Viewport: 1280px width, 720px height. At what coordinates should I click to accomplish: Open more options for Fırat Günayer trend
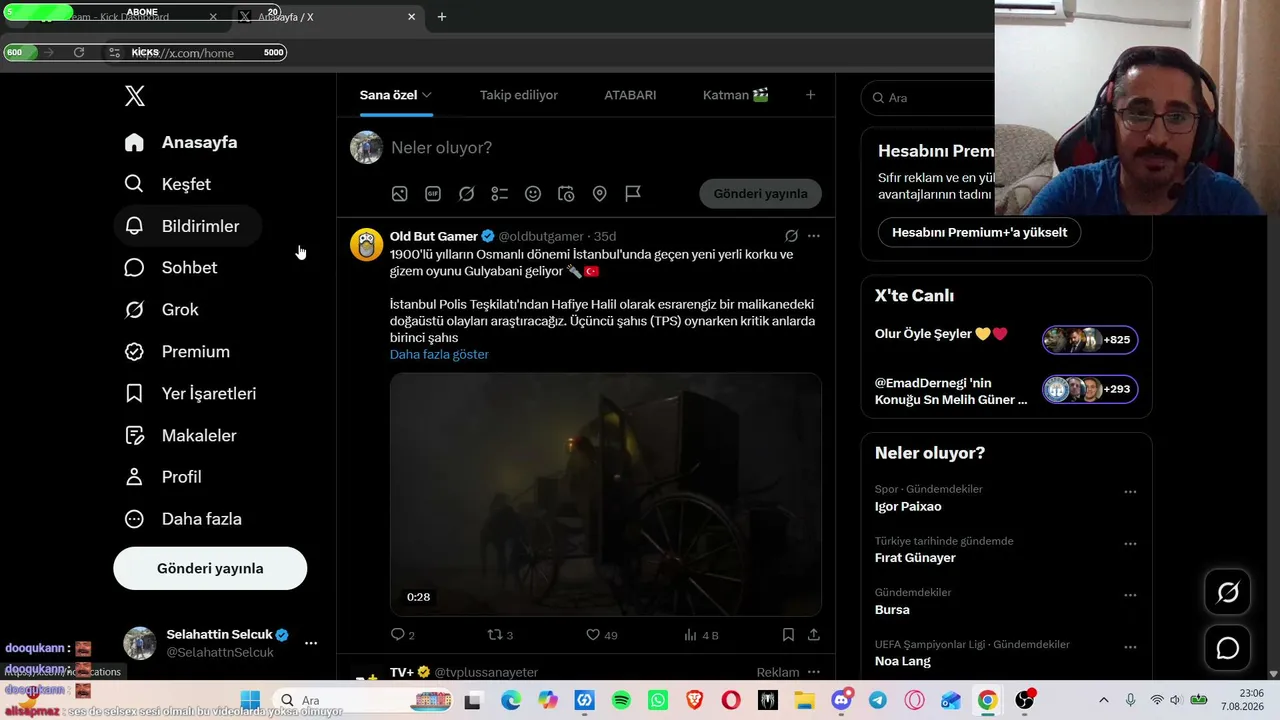1130,544
